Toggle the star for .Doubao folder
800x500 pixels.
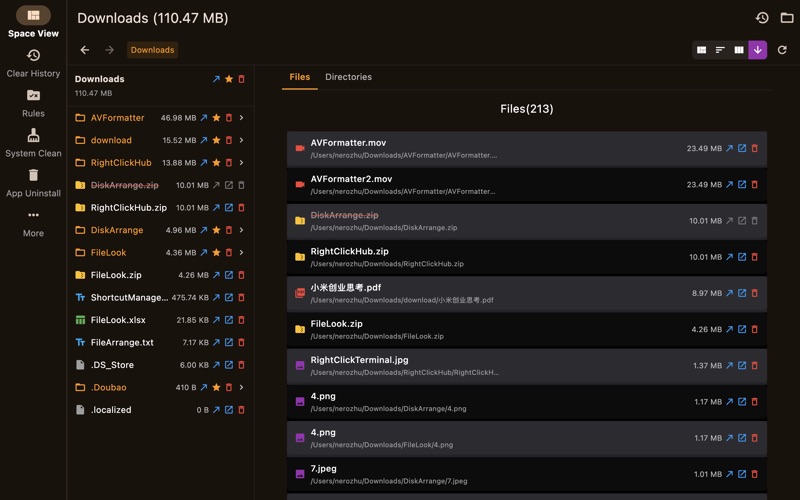tap(216, 387)
